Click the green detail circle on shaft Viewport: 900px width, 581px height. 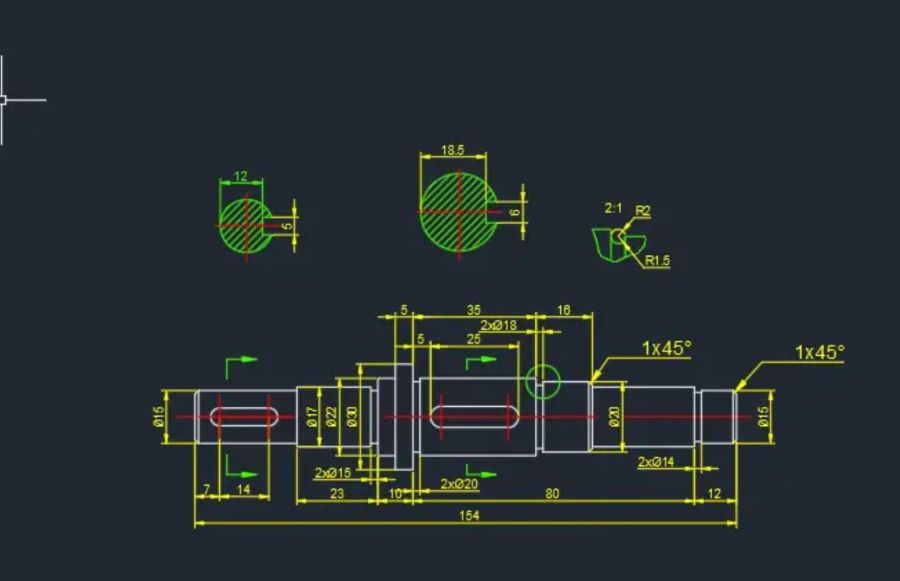tap(543, 381)
